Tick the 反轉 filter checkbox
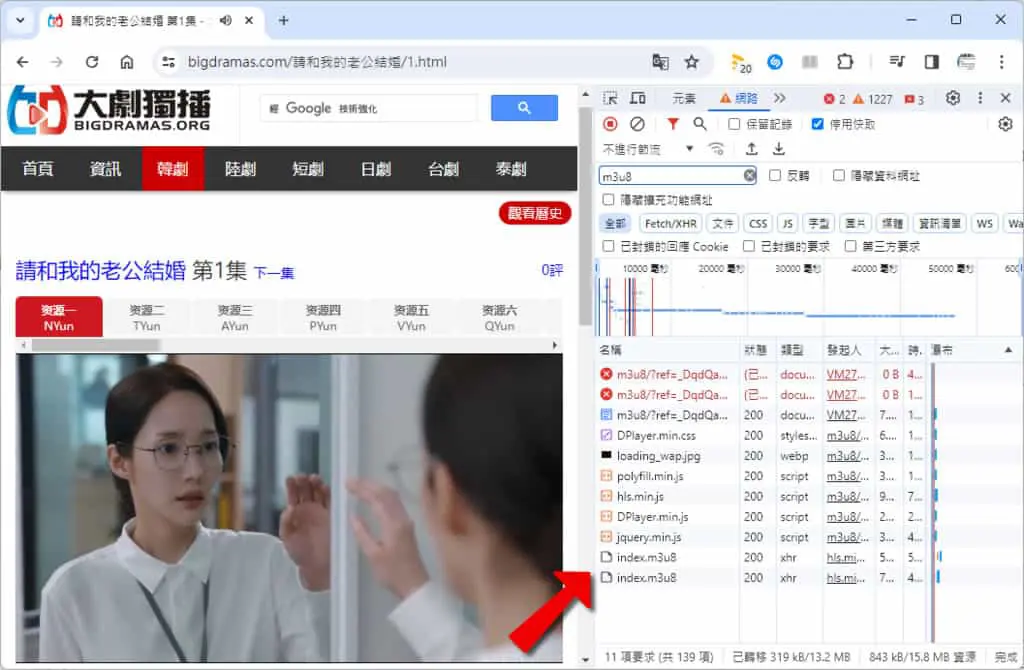 pyautogui.click(x=775, y=175)
